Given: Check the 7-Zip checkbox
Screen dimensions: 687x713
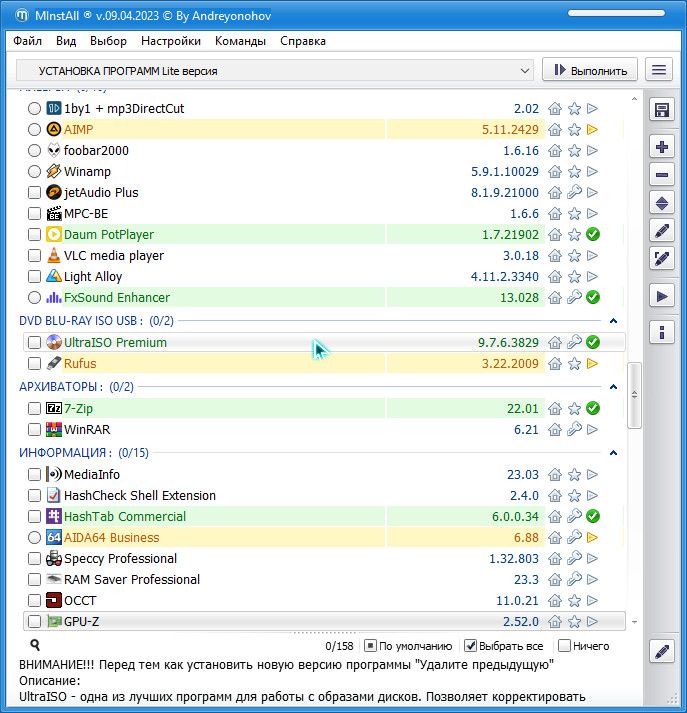Looking at the screenshot, I should click(x=35, y=409).
